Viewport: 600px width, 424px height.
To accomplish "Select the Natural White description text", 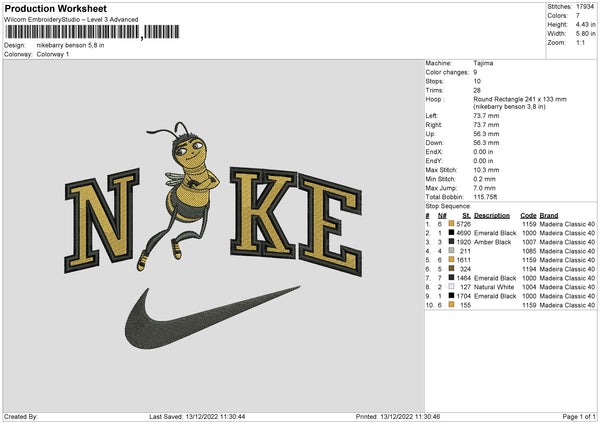I will coord(494,287).
